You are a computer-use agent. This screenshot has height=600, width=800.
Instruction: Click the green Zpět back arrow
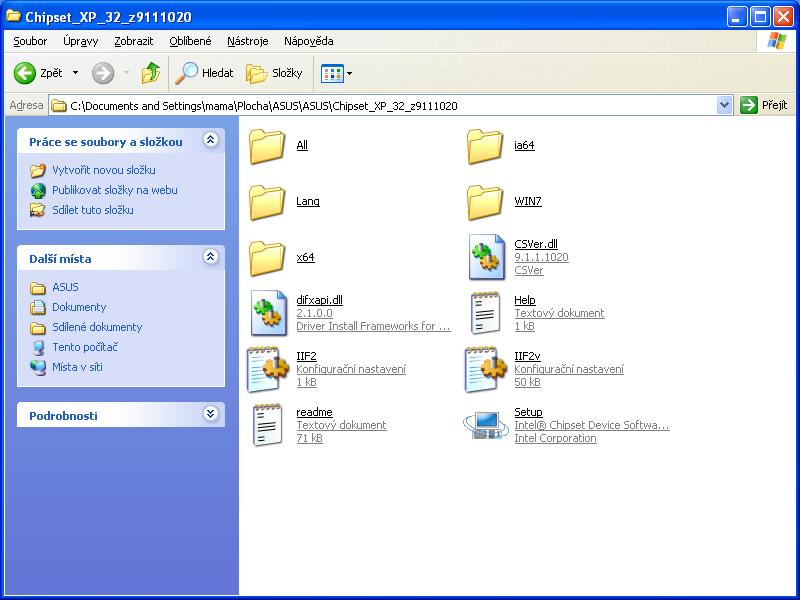tap(25, 73)
